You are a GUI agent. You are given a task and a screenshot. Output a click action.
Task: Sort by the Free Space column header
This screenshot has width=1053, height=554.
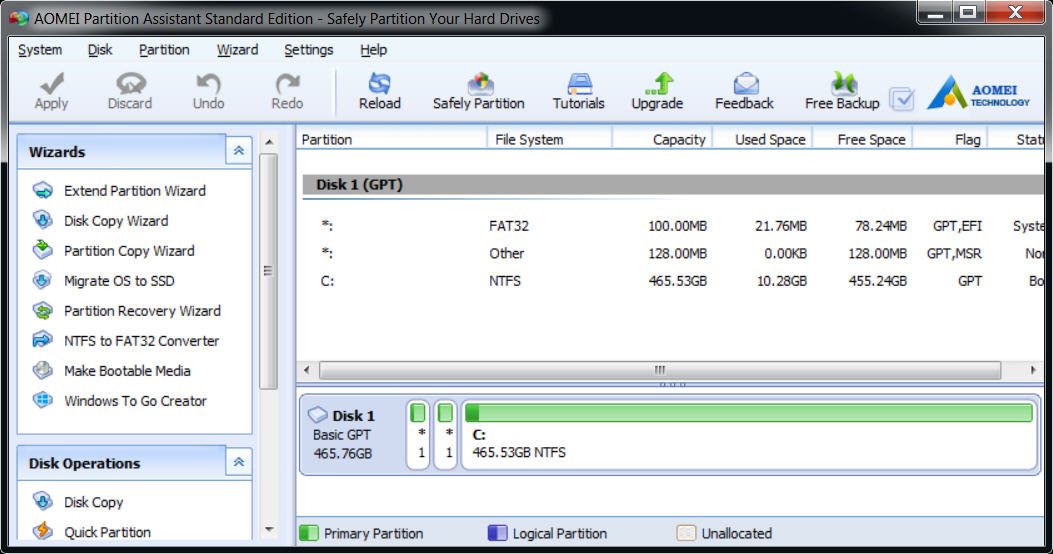pyautogui.click(x=863, y=139)
